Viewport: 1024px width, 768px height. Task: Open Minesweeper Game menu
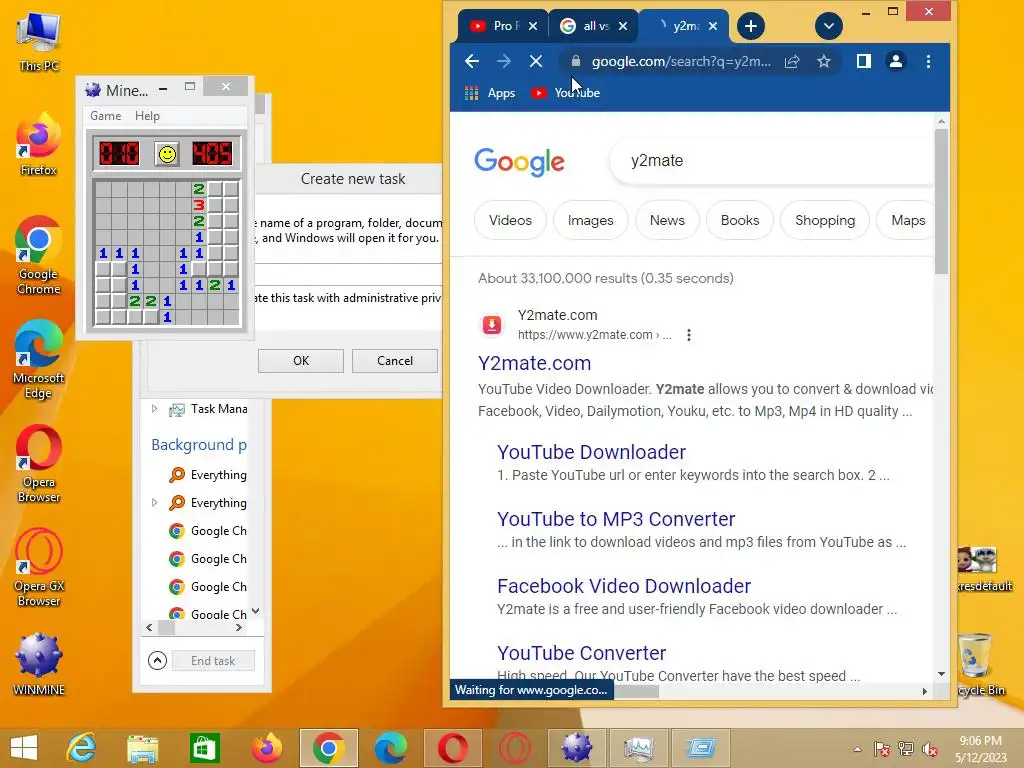pyautogui.click(x=106, y=116)
